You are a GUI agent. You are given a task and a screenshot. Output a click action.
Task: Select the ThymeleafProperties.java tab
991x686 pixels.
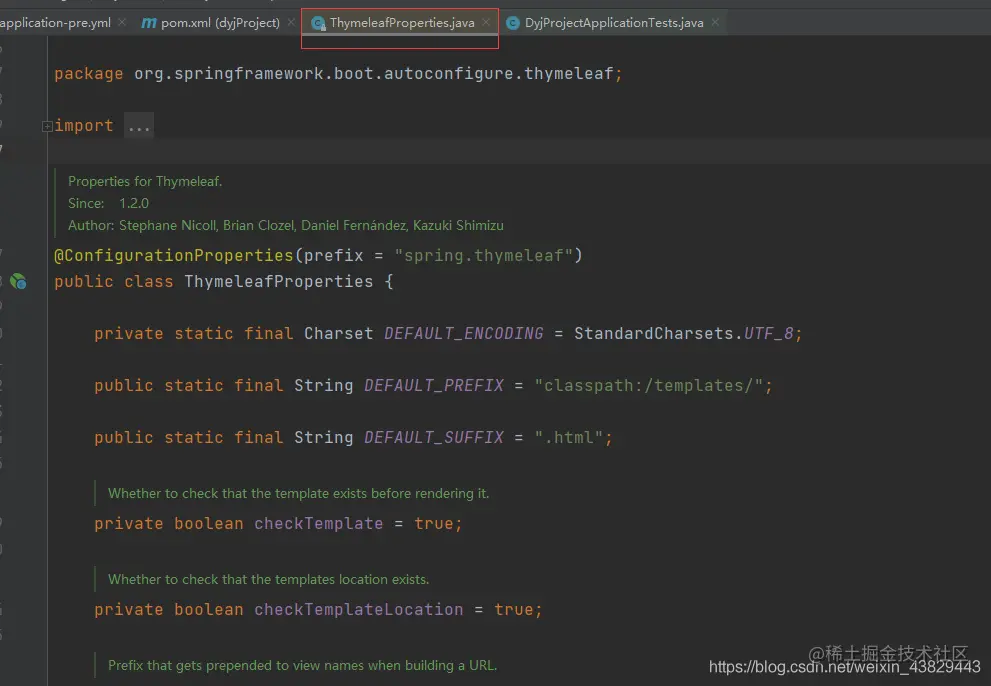tap(402, 23)
